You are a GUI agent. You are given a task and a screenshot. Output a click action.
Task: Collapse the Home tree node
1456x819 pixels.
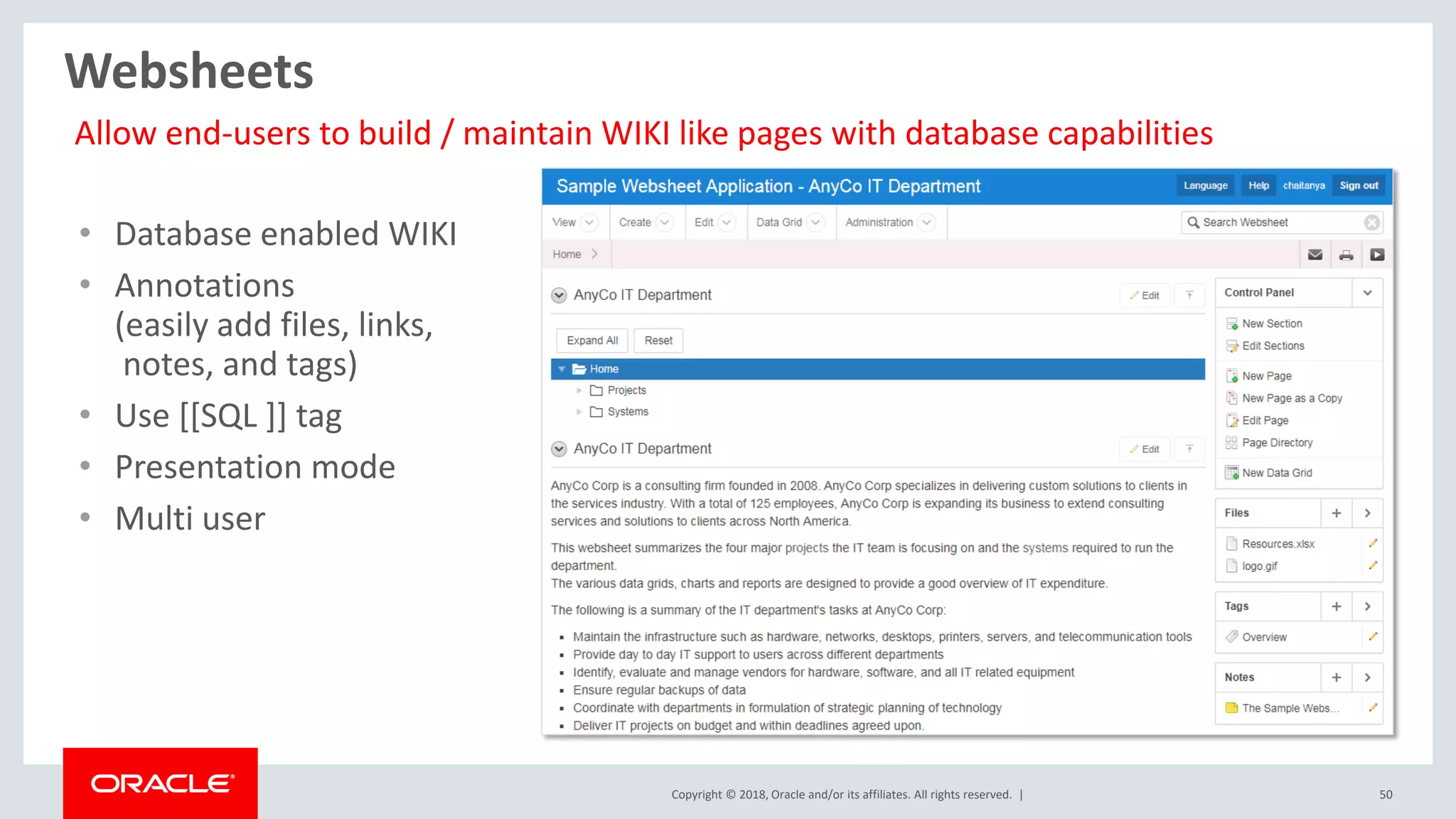(x=562, y=369)
